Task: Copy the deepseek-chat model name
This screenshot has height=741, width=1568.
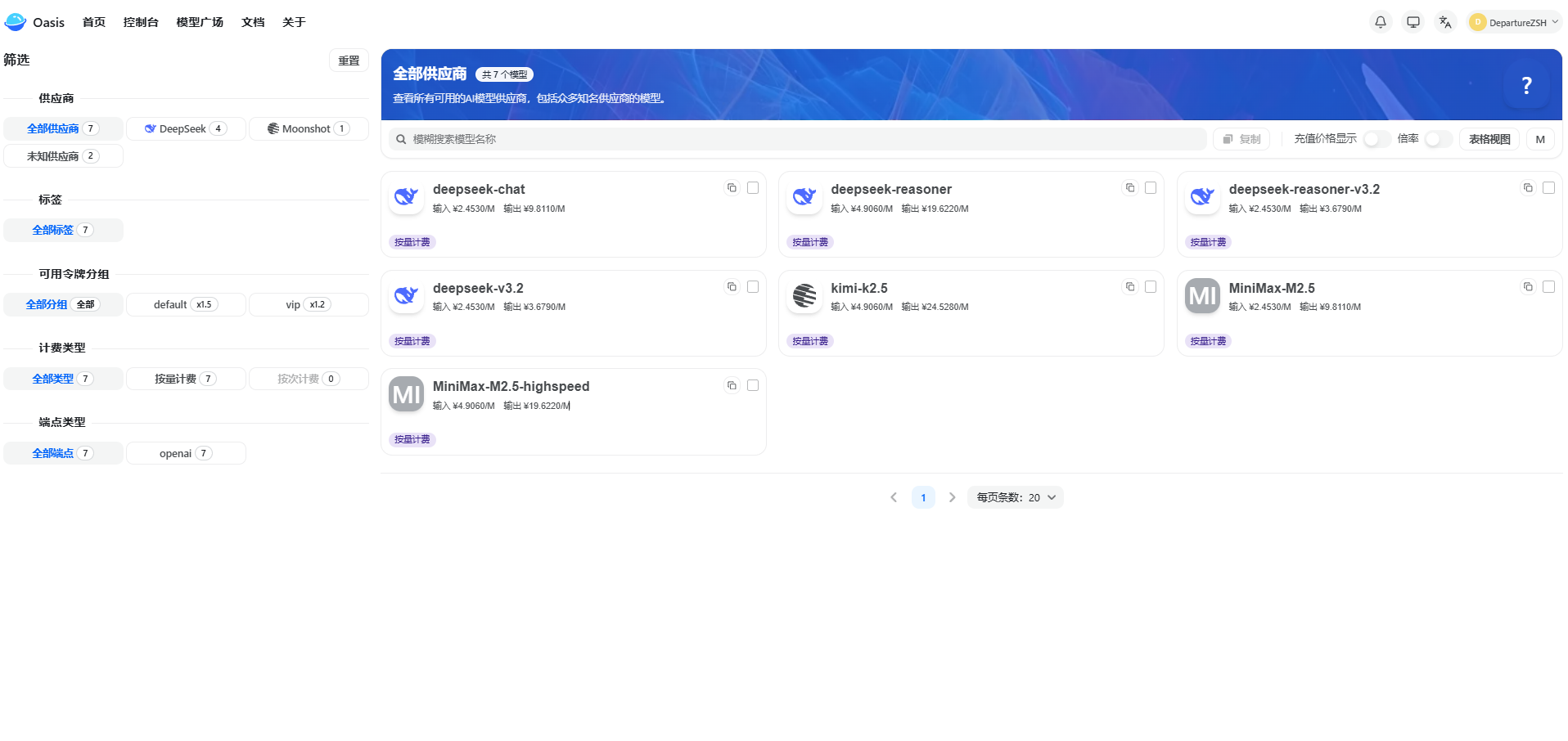Action: [x=732, y=188]
